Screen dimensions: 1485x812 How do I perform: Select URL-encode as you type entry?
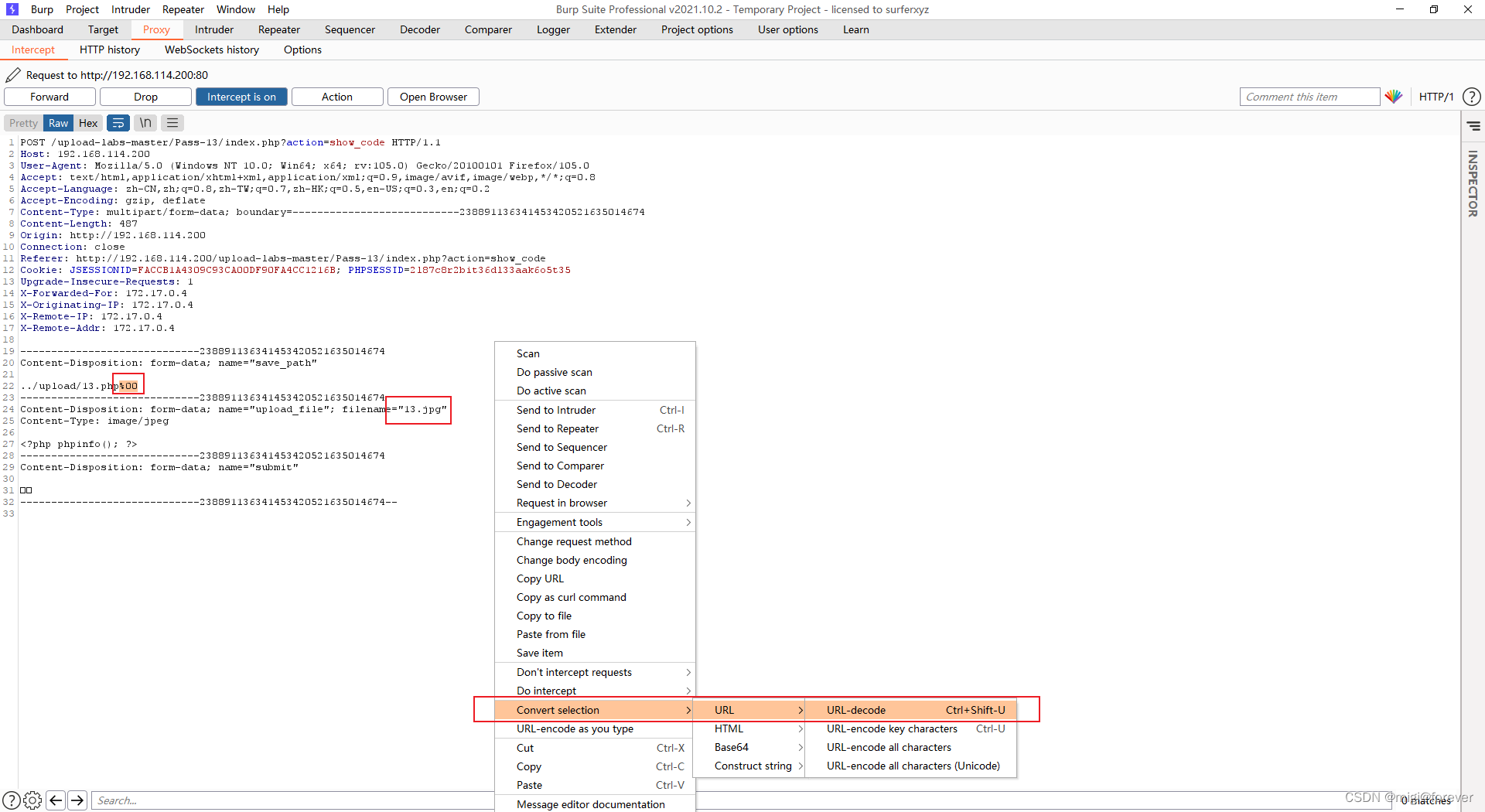[595, 729]
